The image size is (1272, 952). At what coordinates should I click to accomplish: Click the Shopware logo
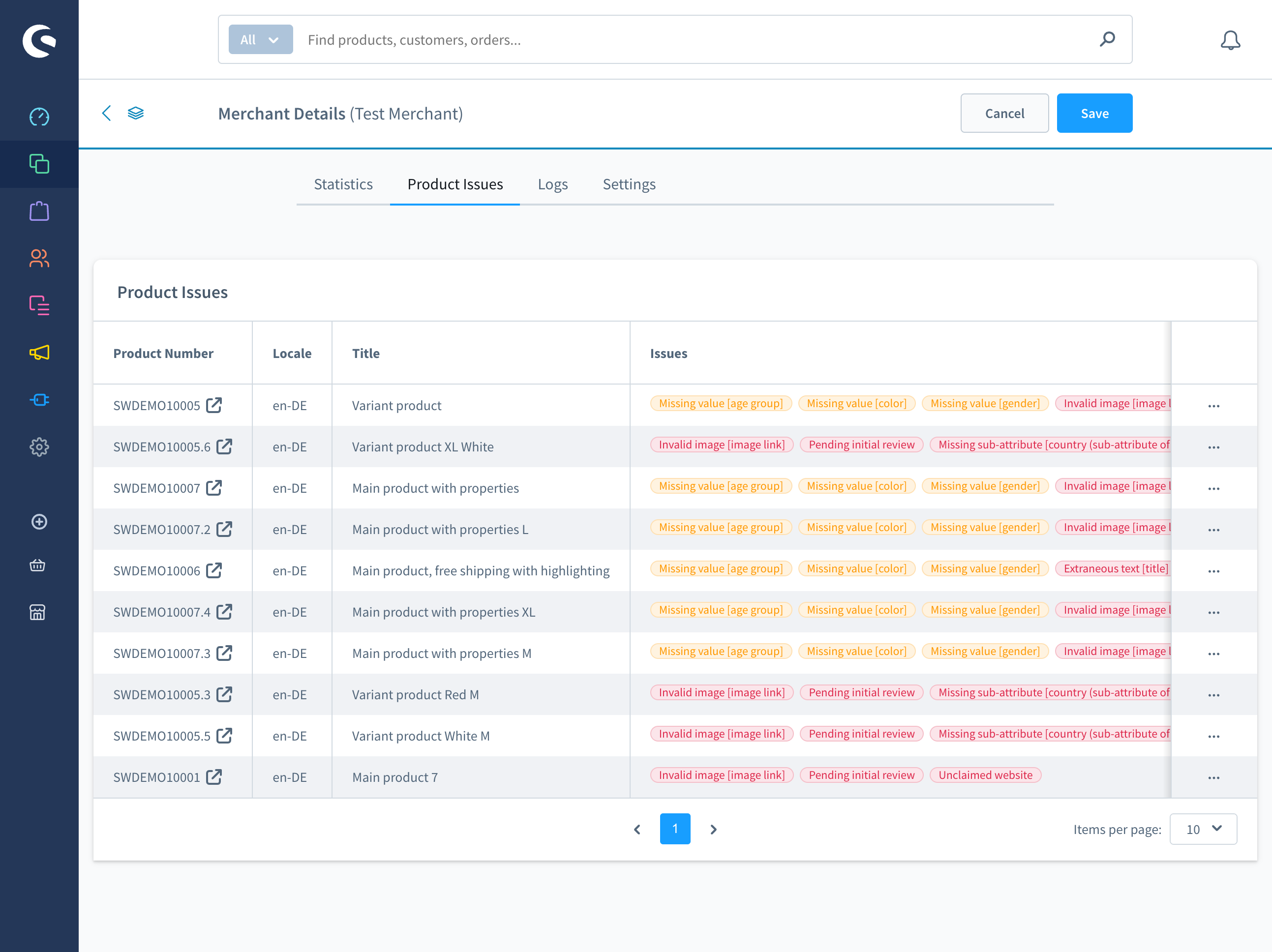click(x=39, y=40)
